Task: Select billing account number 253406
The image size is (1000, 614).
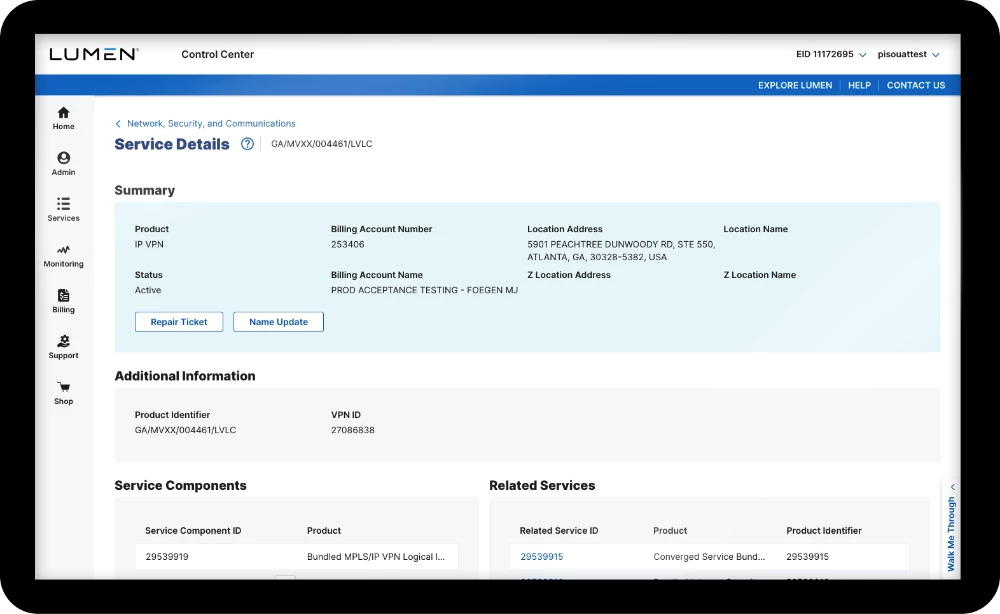Action: pyautogui.click(x=348, y=244)
